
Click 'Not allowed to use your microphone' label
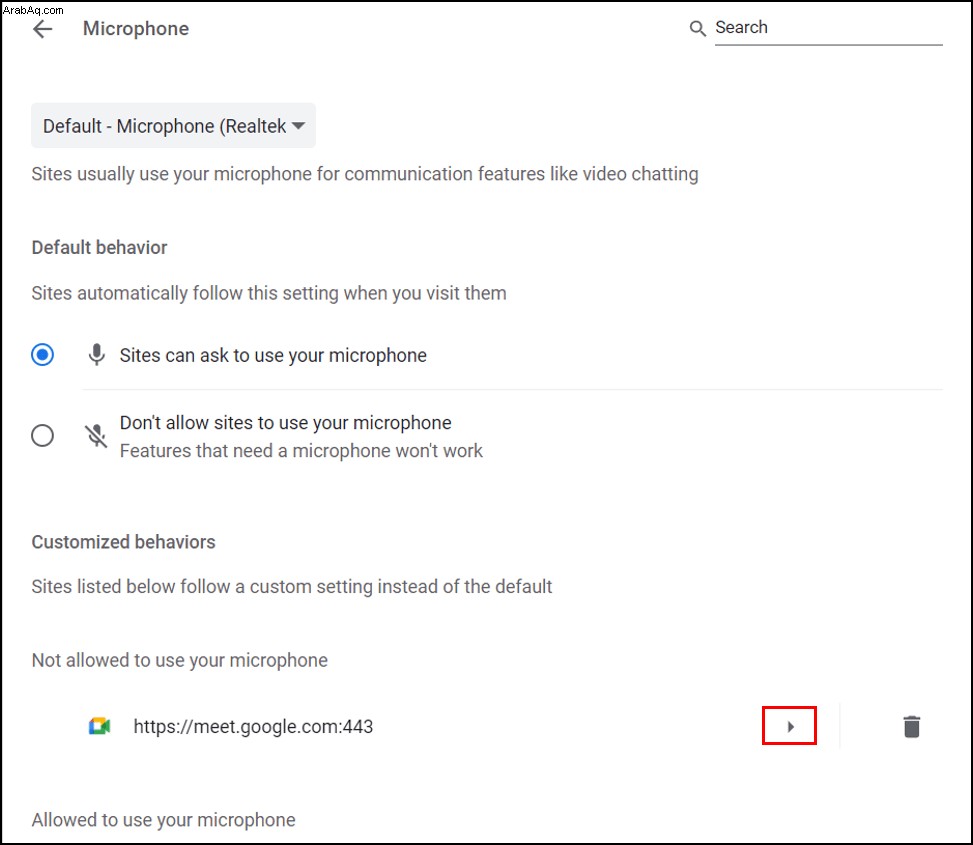[180, 660]
